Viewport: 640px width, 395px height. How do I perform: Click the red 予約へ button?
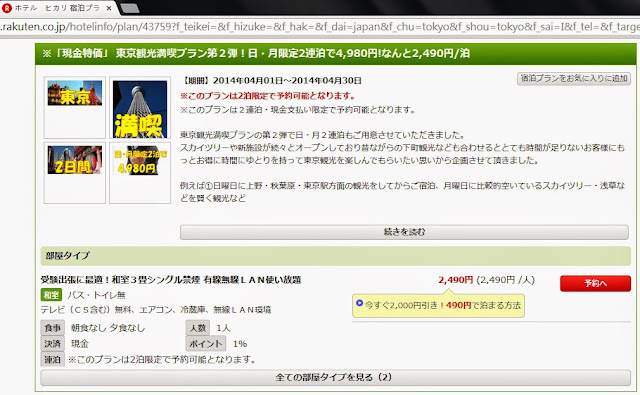pyautogui.click(x=595, y=283)
